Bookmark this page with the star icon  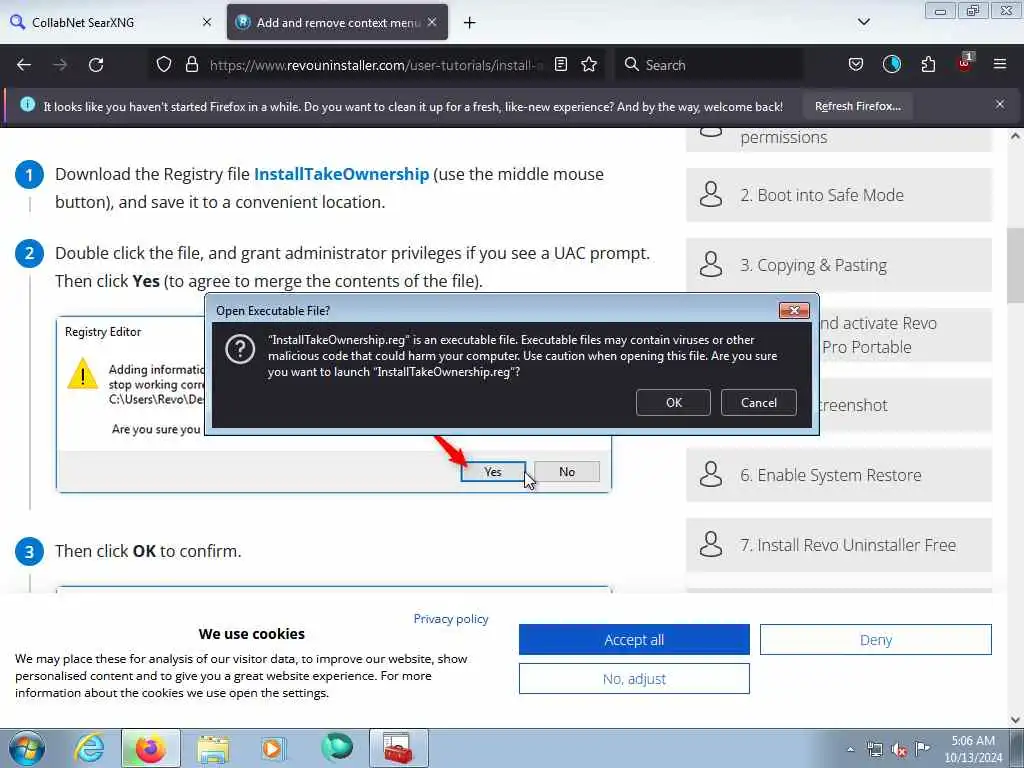pyautogui.click(x=589, y=65)
